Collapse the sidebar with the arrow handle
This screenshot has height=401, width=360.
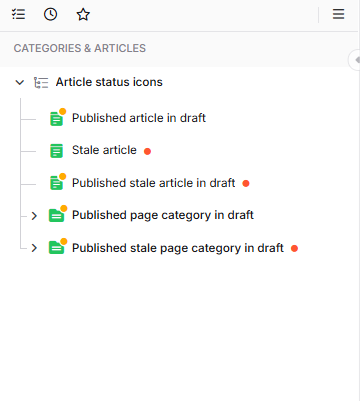click(x=355, y=60)
